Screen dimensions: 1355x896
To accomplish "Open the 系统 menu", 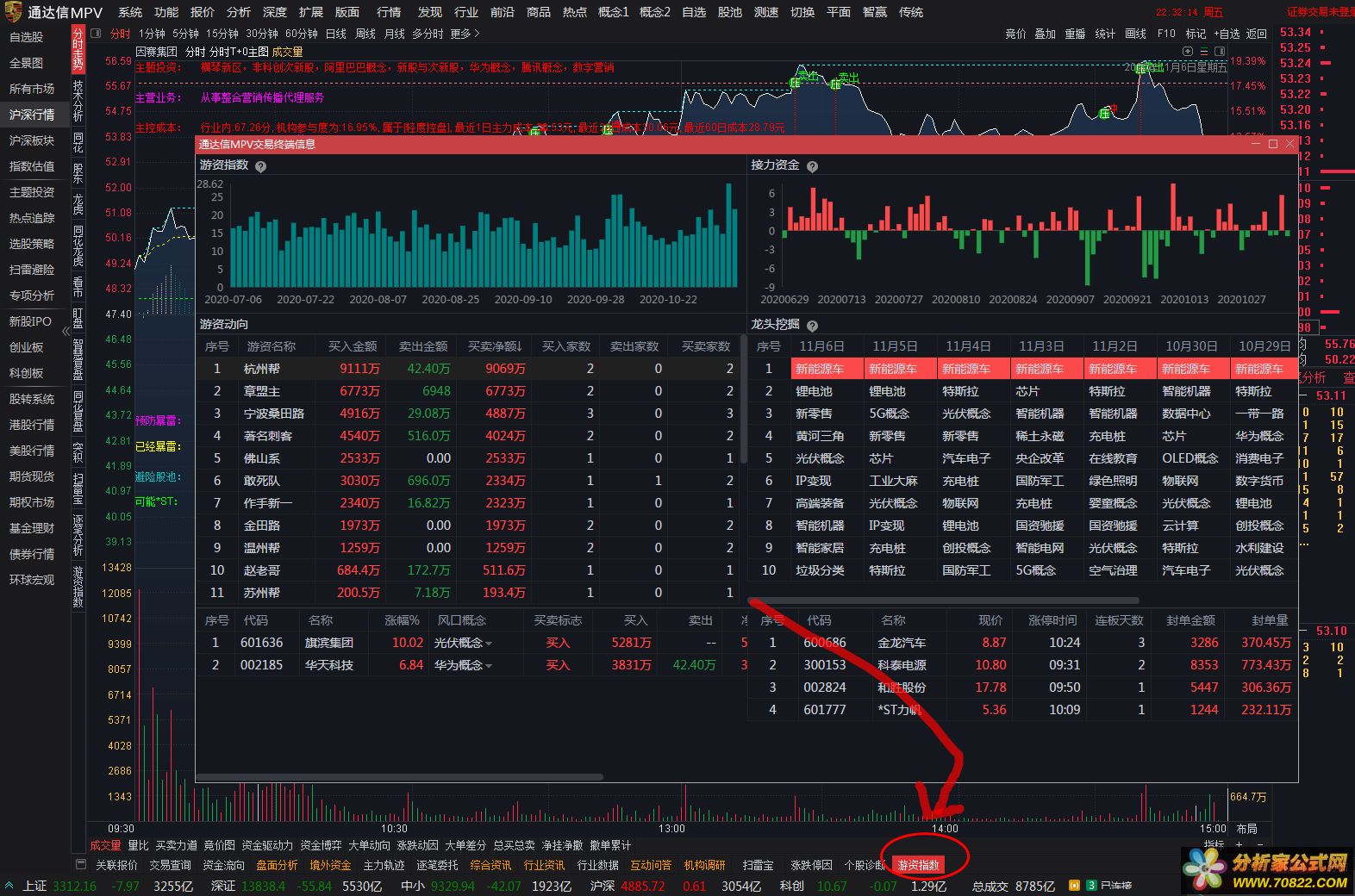I will pyautogui.click(x=130, y=12).
